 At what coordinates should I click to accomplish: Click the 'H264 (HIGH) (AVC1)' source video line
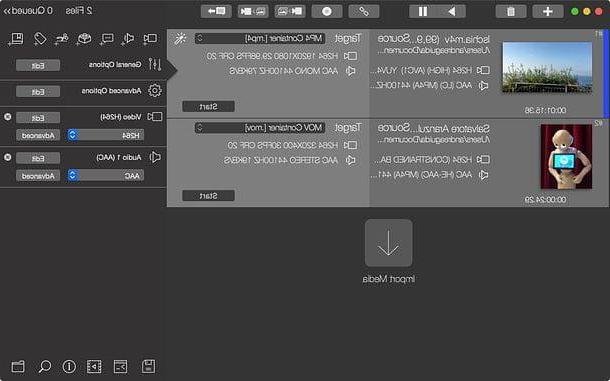coord(421,70)
